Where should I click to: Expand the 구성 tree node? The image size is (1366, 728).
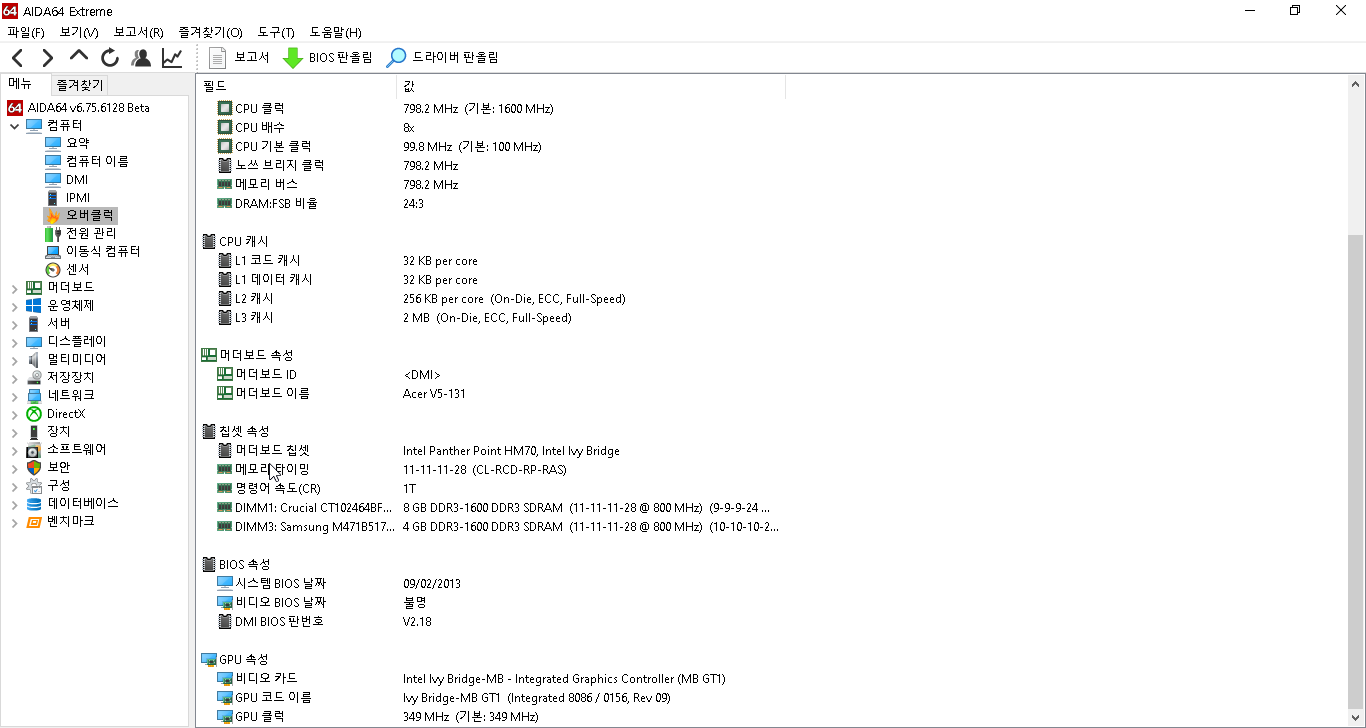click(14, 486)
